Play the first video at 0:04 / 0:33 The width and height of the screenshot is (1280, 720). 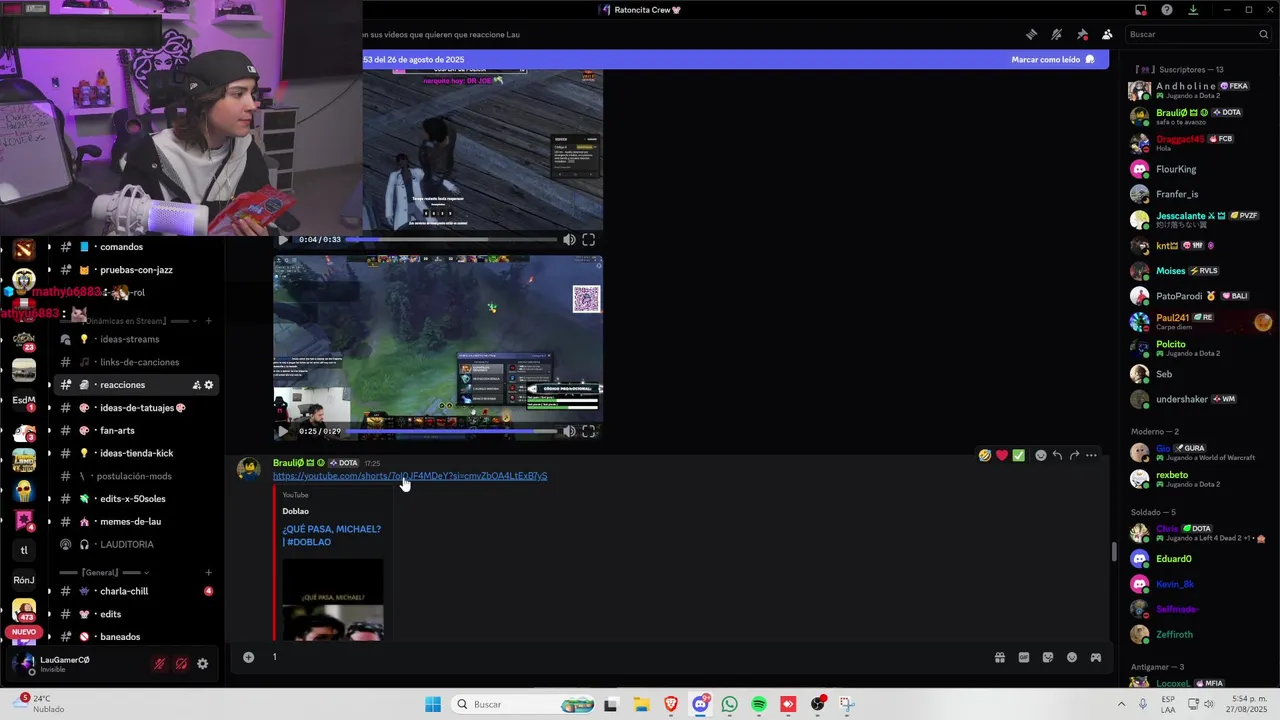pos(283,240)
